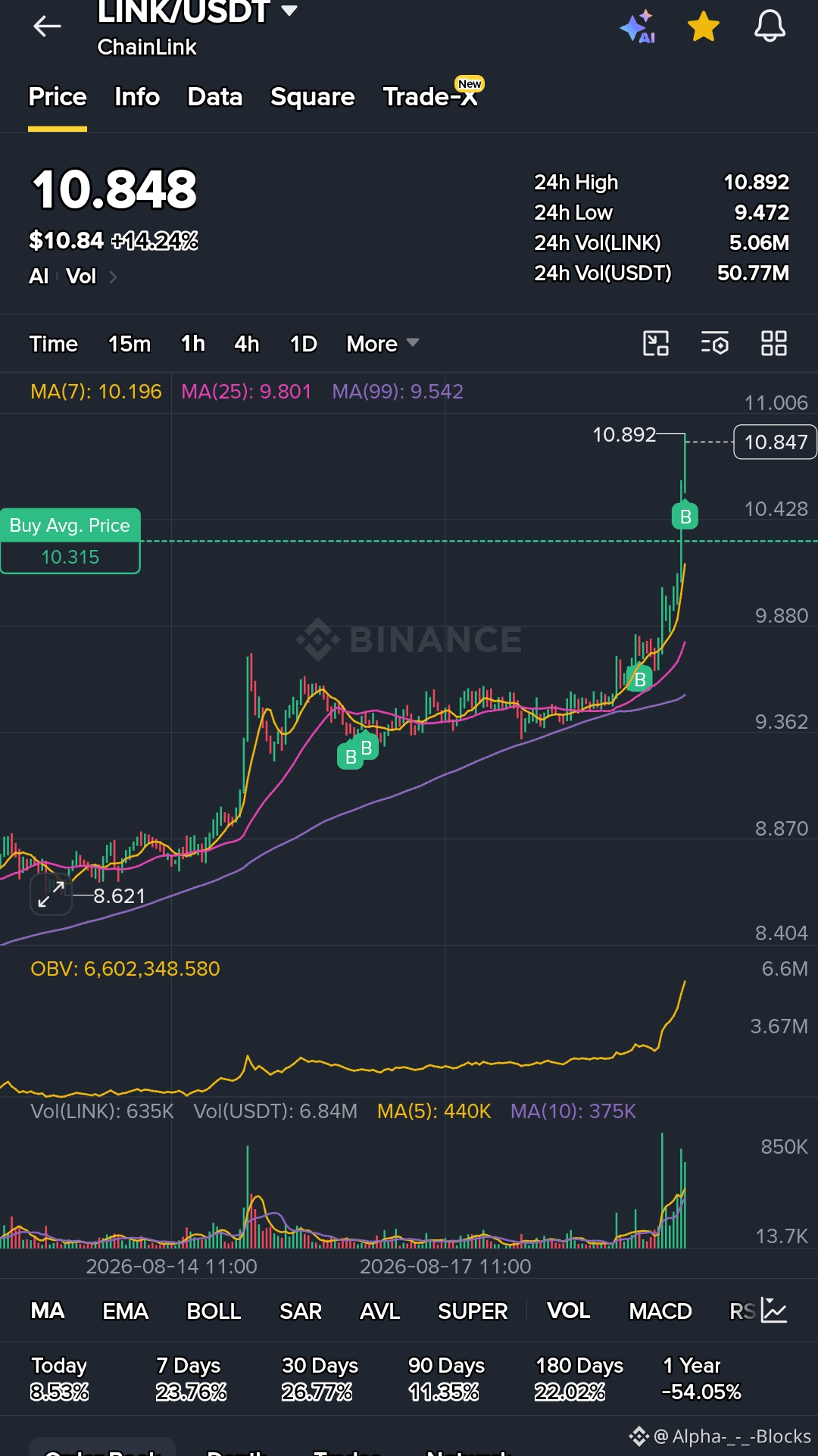Toggle the MA indicator
Viewport: 818px width, 1456px height.
(x=48, y=1311)
